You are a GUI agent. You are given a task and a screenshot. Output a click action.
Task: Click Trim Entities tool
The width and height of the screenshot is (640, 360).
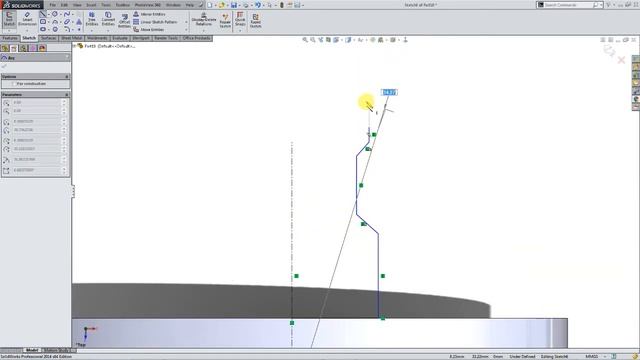(x=92, y=19)
